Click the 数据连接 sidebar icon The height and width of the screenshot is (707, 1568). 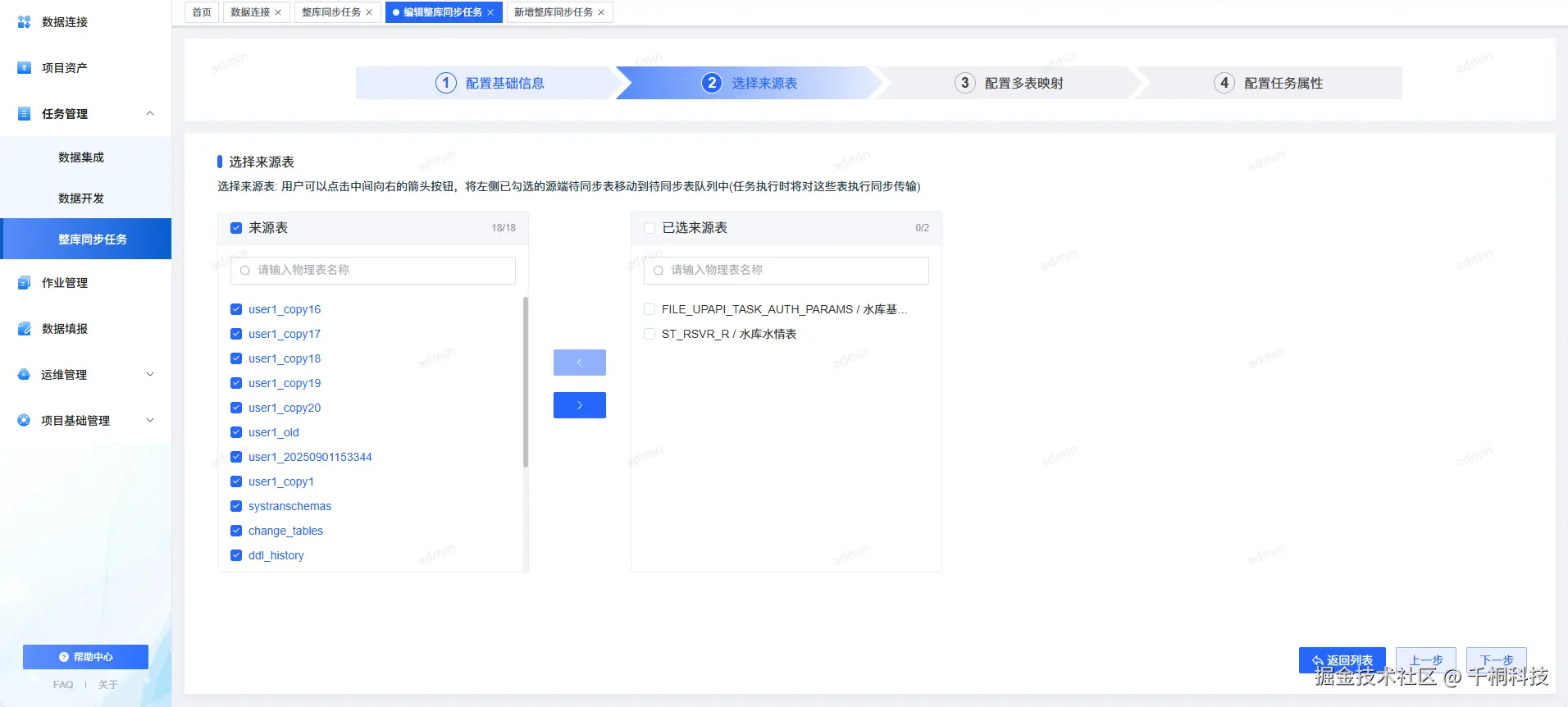point(25,22)
